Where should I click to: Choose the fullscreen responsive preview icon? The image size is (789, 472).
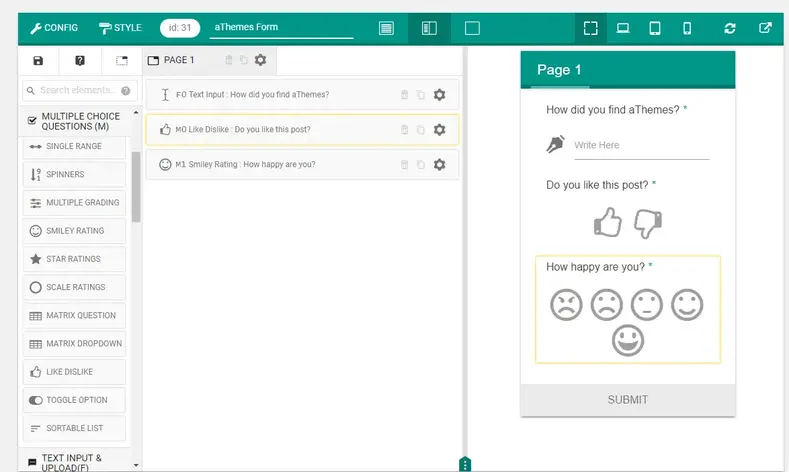591,28
